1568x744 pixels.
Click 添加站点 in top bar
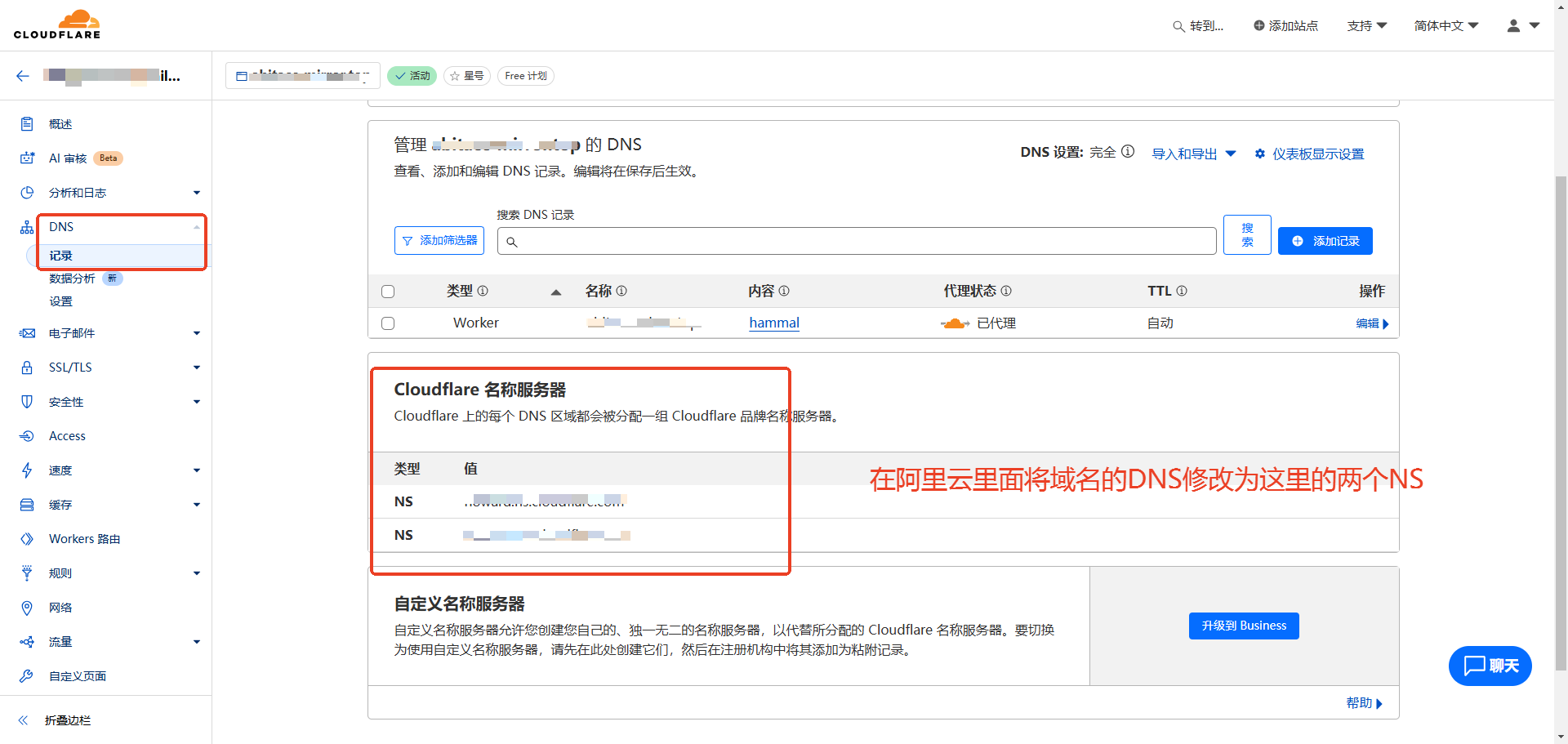point(1285,26)
